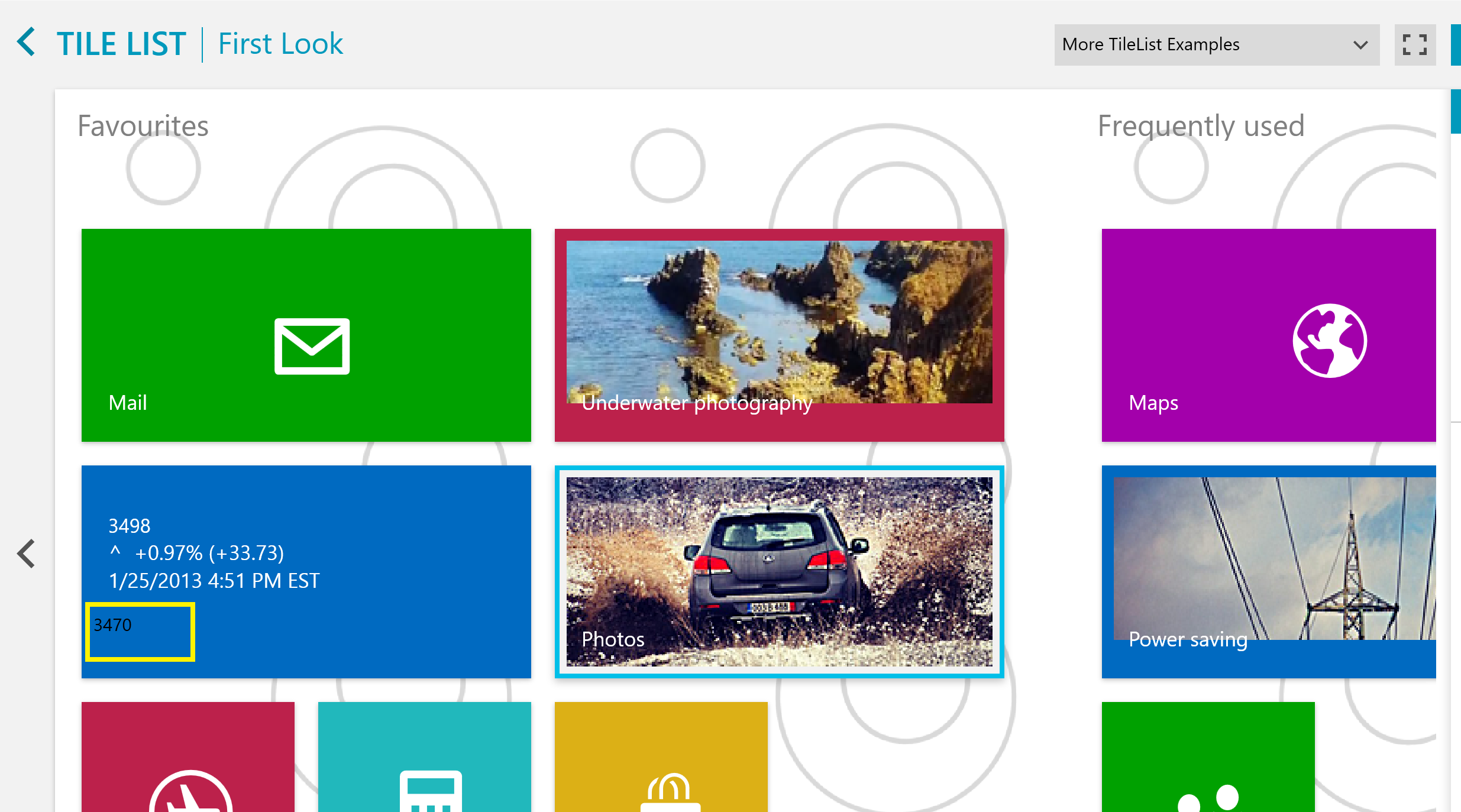Click the First Look heading
This screenshot has width=1461, height=812.
(x=280, y=44)
